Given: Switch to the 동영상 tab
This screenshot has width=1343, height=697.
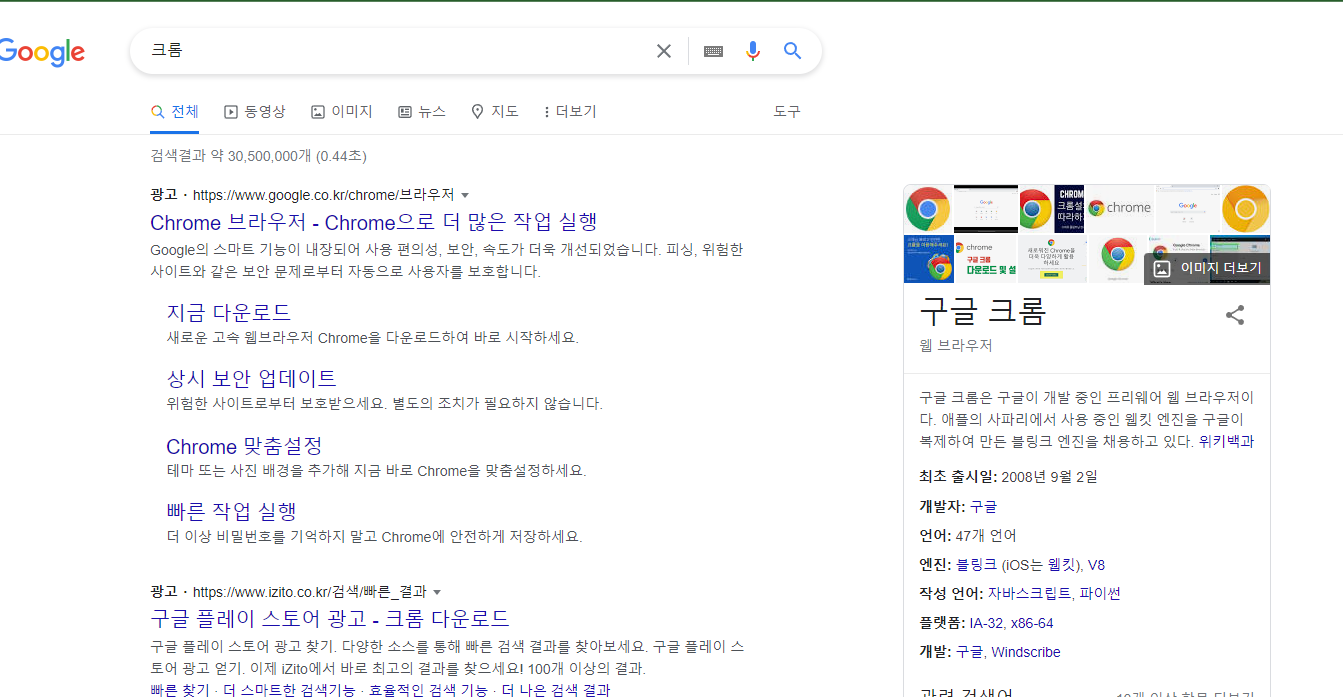Looking at the screenshot, I should tap(255, 112).
